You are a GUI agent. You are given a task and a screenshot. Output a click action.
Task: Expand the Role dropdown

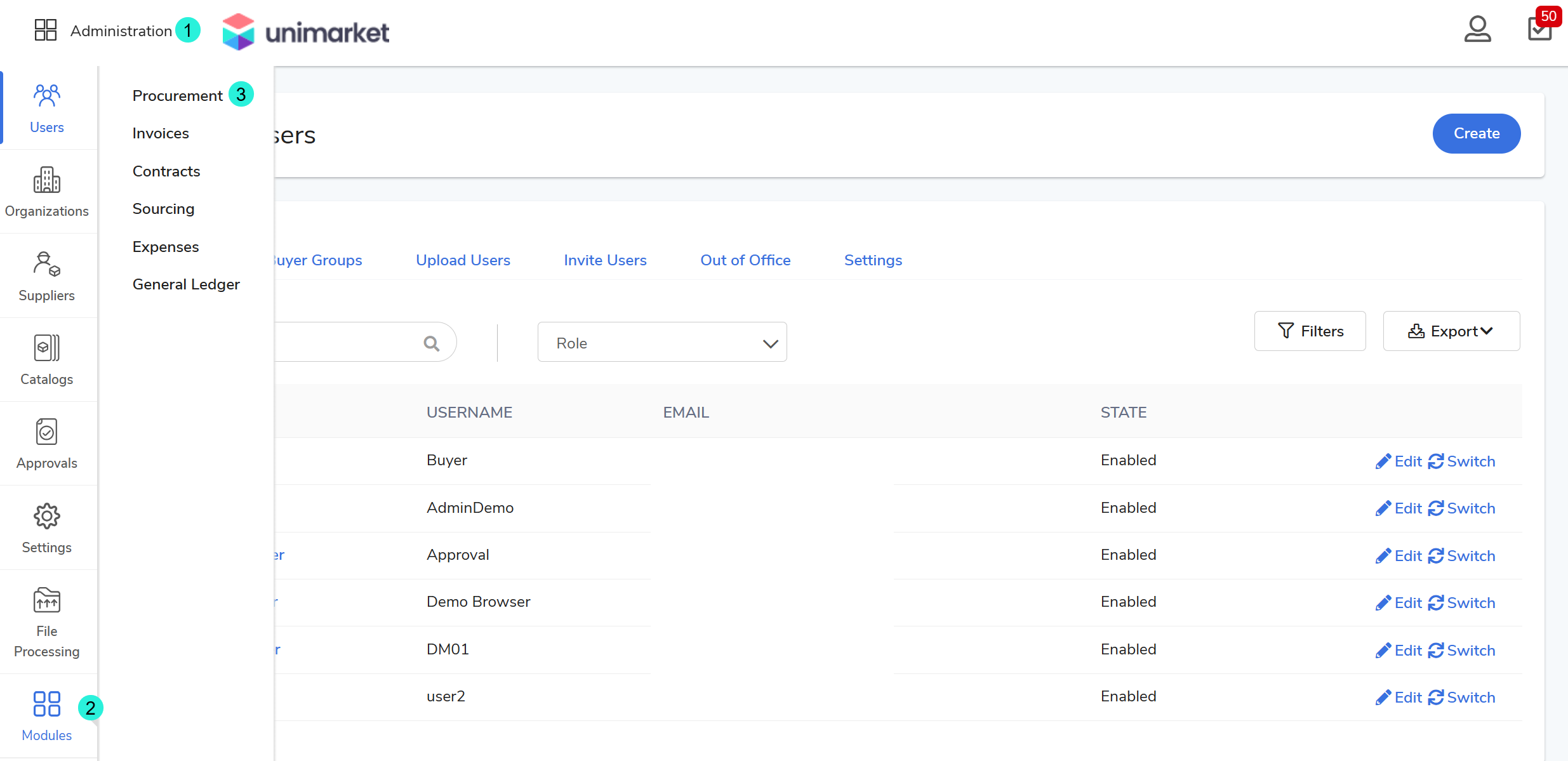click(661, 343)
